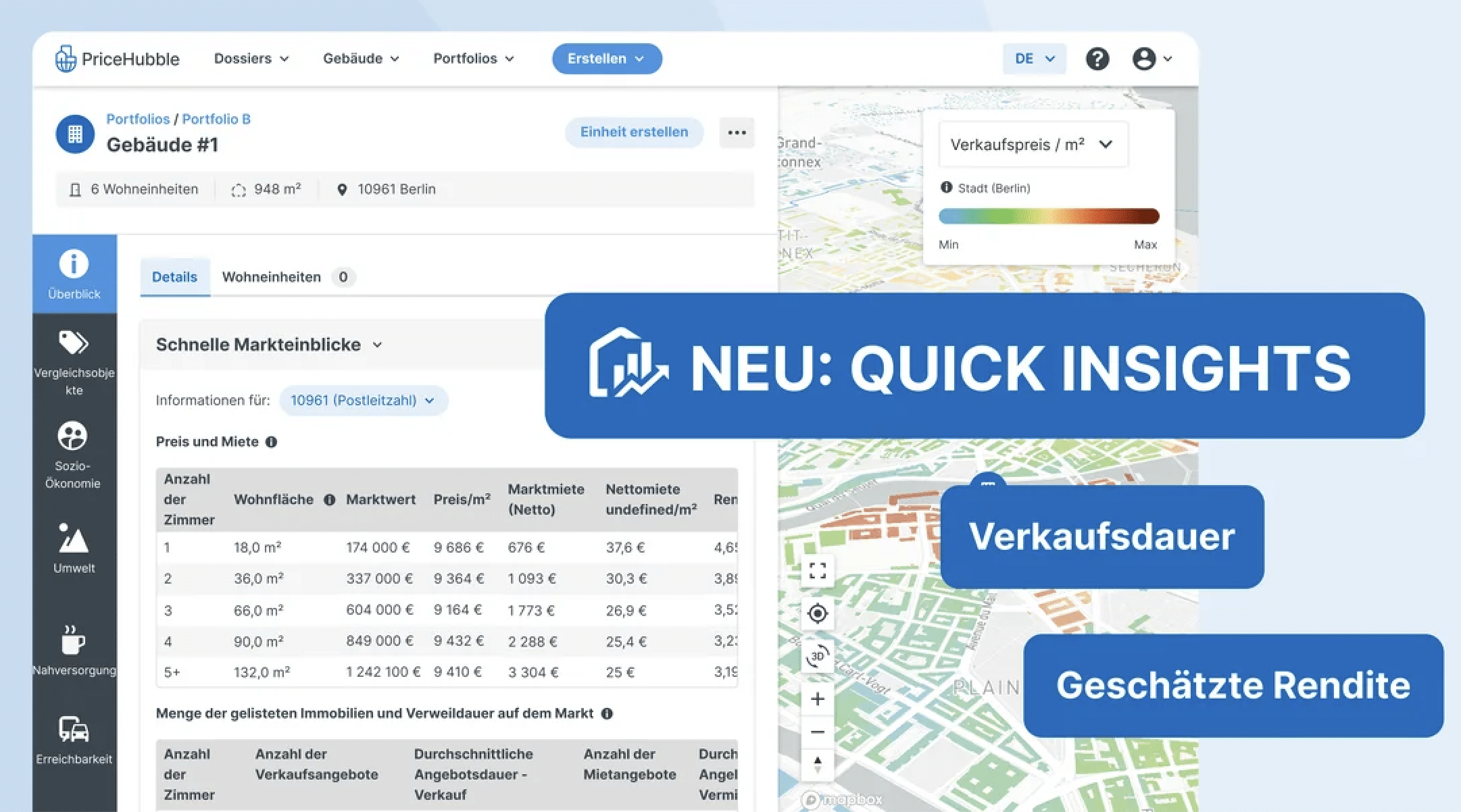This screenshot has width=1461, height=812.
Task: Click the Anzahl der Mietangebote column header
Action: click(x=630, y=764)
